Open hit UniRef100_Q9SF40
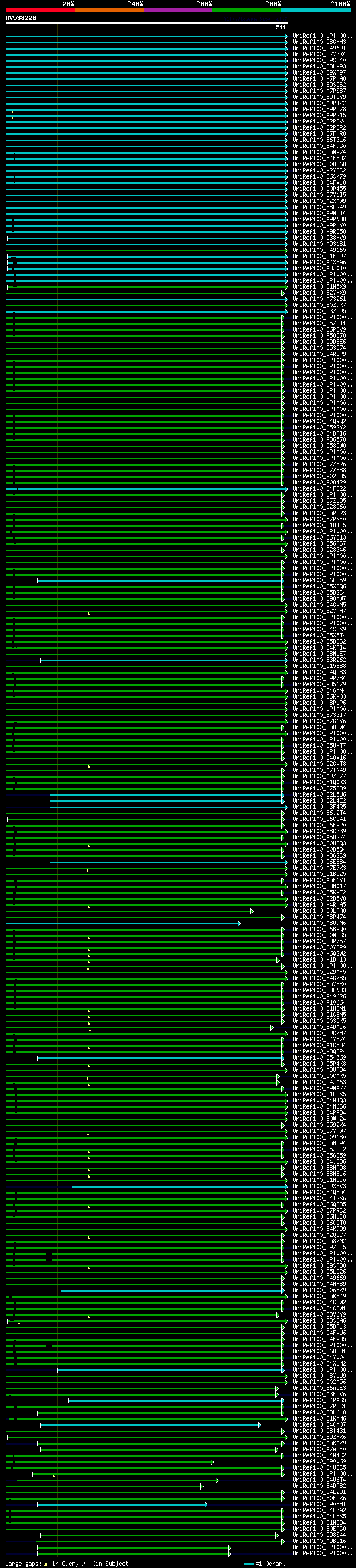Screen dimensions: 356x1568 [x=319, y=60]
